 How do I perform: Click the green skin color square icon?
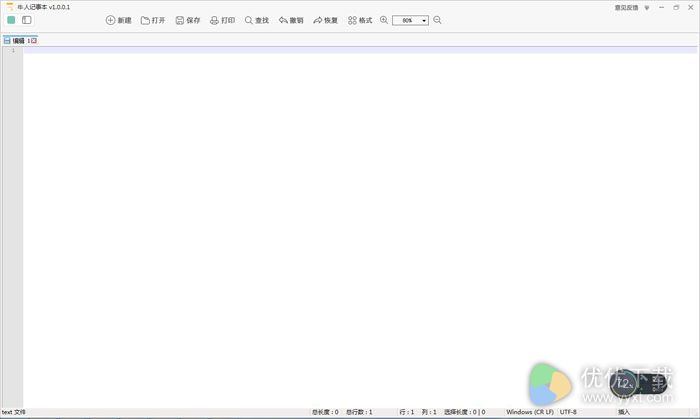11,20
